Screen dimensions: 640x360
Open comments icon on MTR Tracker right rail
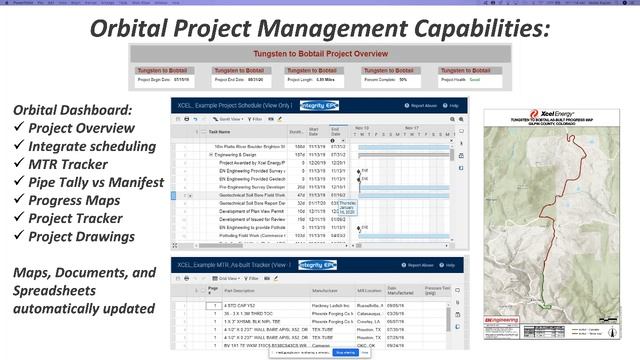(458, 290)
